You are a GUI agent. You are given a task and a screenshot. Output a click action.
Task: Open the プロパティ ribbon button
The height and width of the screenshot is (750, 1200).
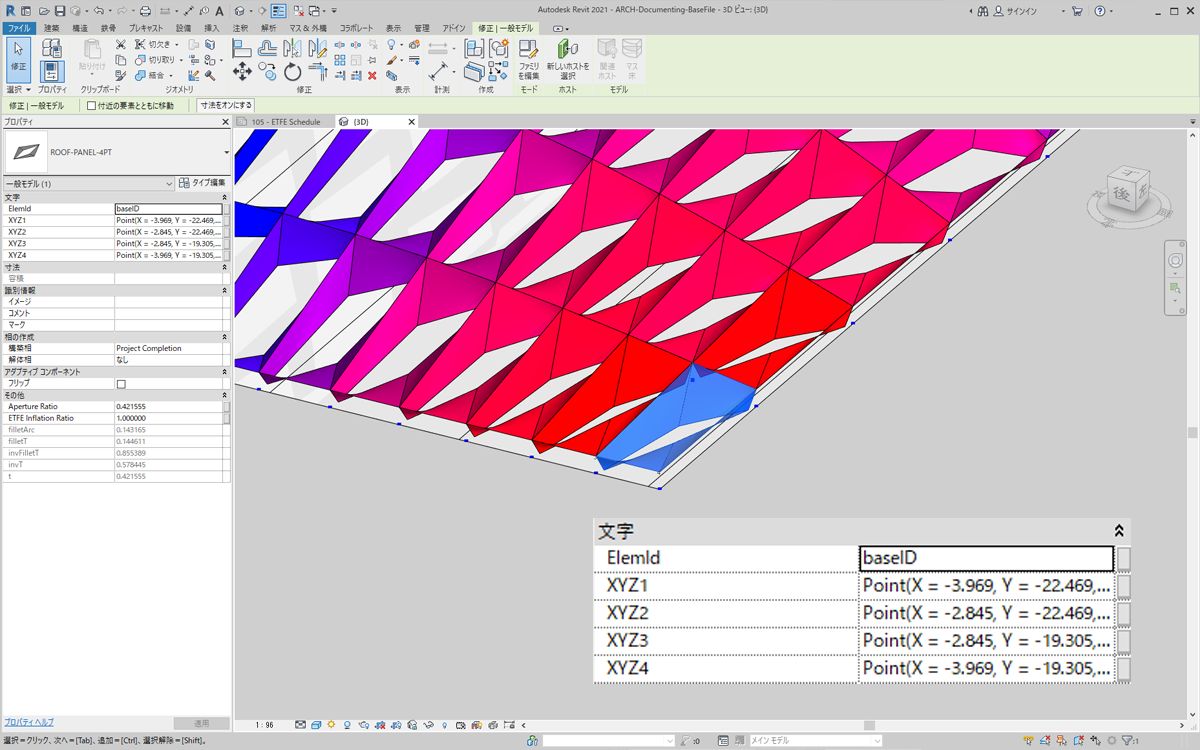coord(52,70)
